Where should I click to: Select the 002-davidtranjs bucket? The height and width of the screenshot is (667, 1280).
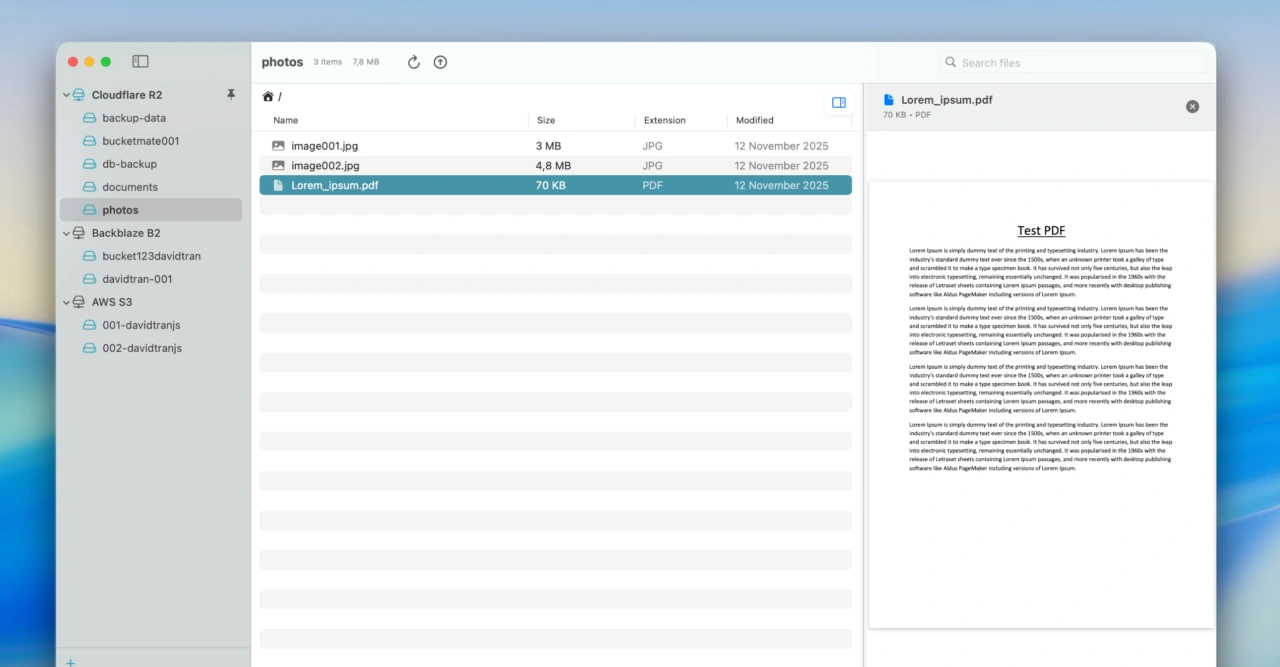coord(141,348)
